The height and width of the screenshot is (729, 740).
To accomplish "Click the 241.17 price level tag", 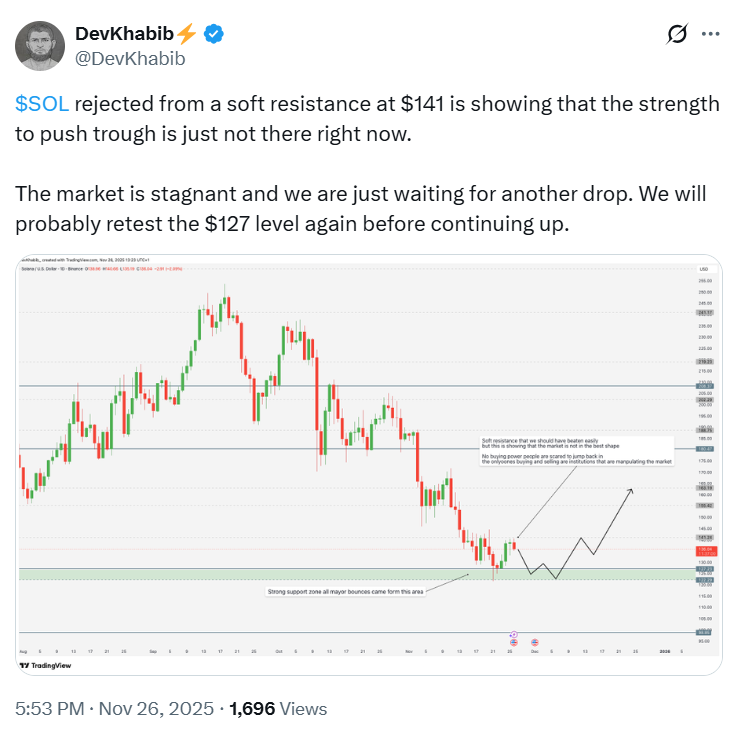I will 705,313.
